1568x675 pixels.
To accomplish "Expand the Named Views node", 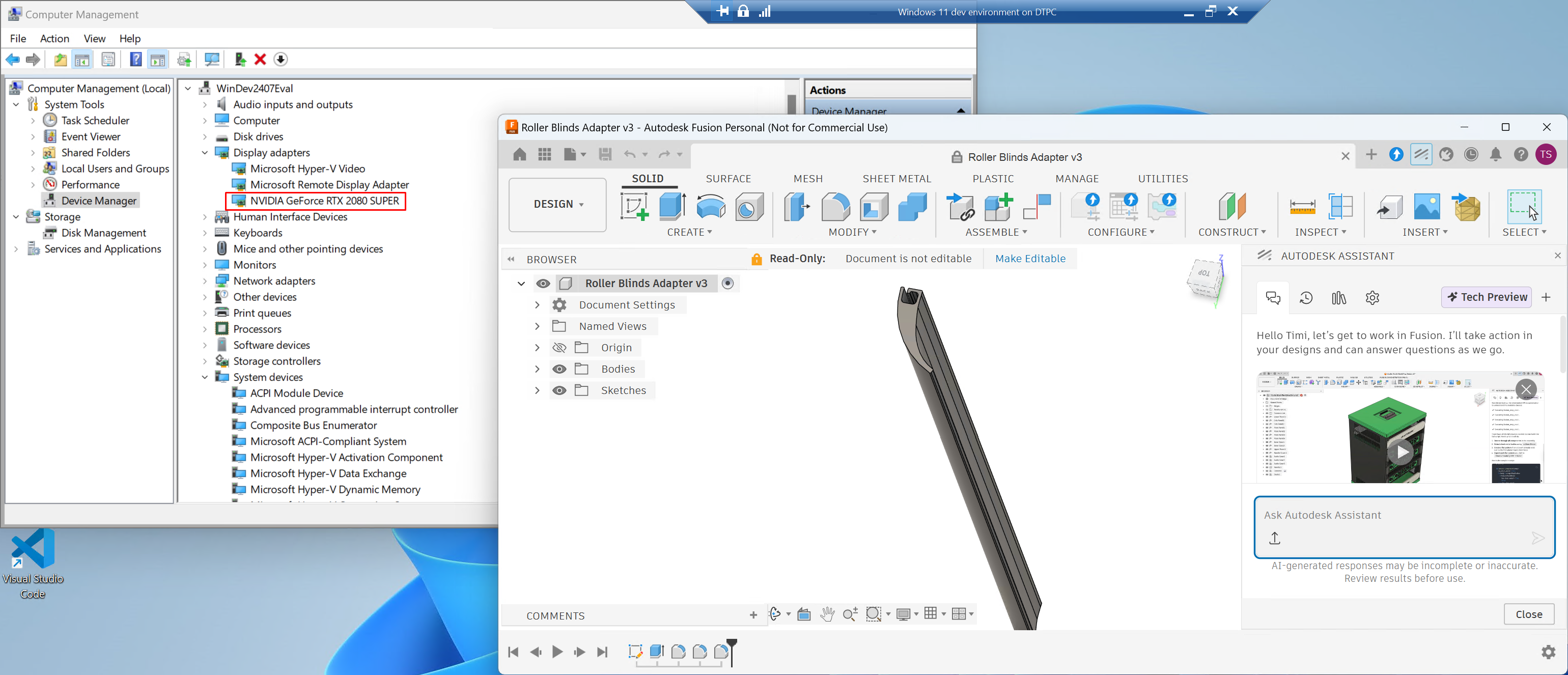I will [537, 326].
